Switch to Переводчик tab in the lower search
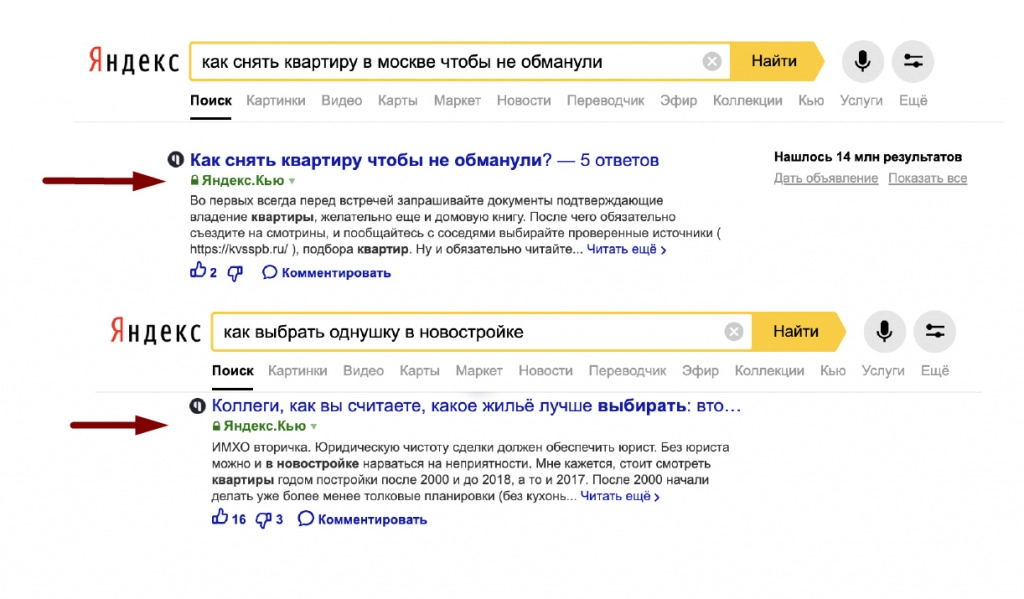This screenshot has height=599, width=1024. click(628, 370)
